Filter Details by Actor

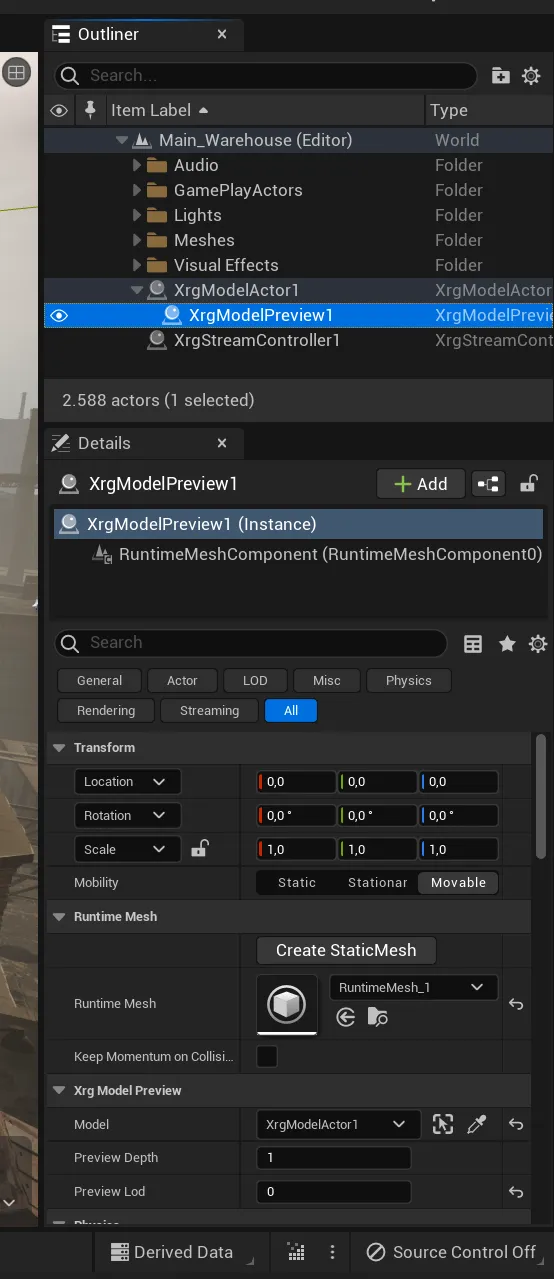(x=182, y=681)
